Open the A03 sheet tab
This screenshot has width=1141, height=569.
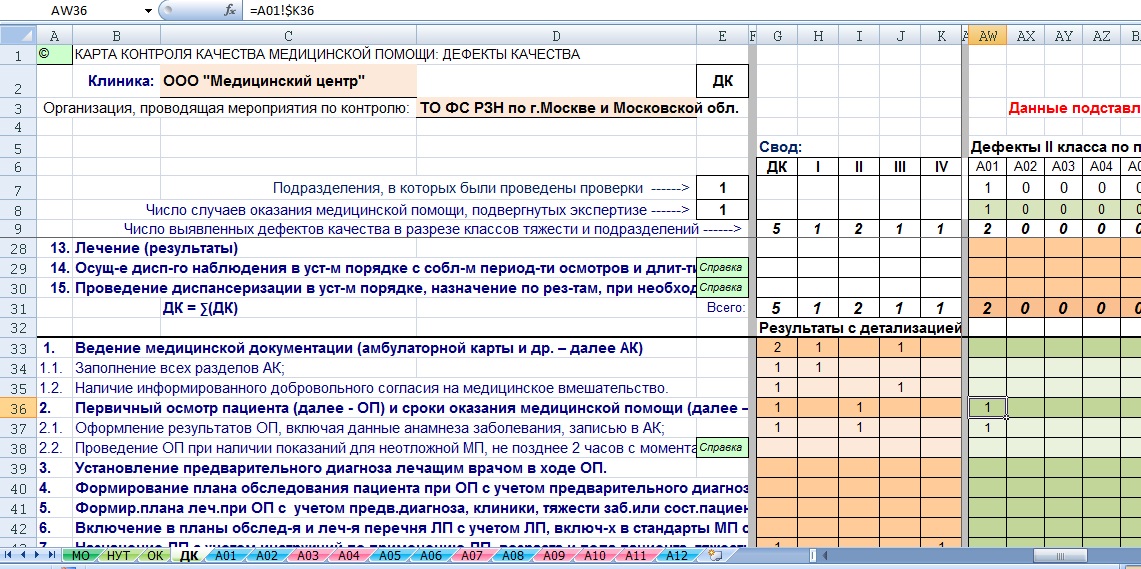307,556
